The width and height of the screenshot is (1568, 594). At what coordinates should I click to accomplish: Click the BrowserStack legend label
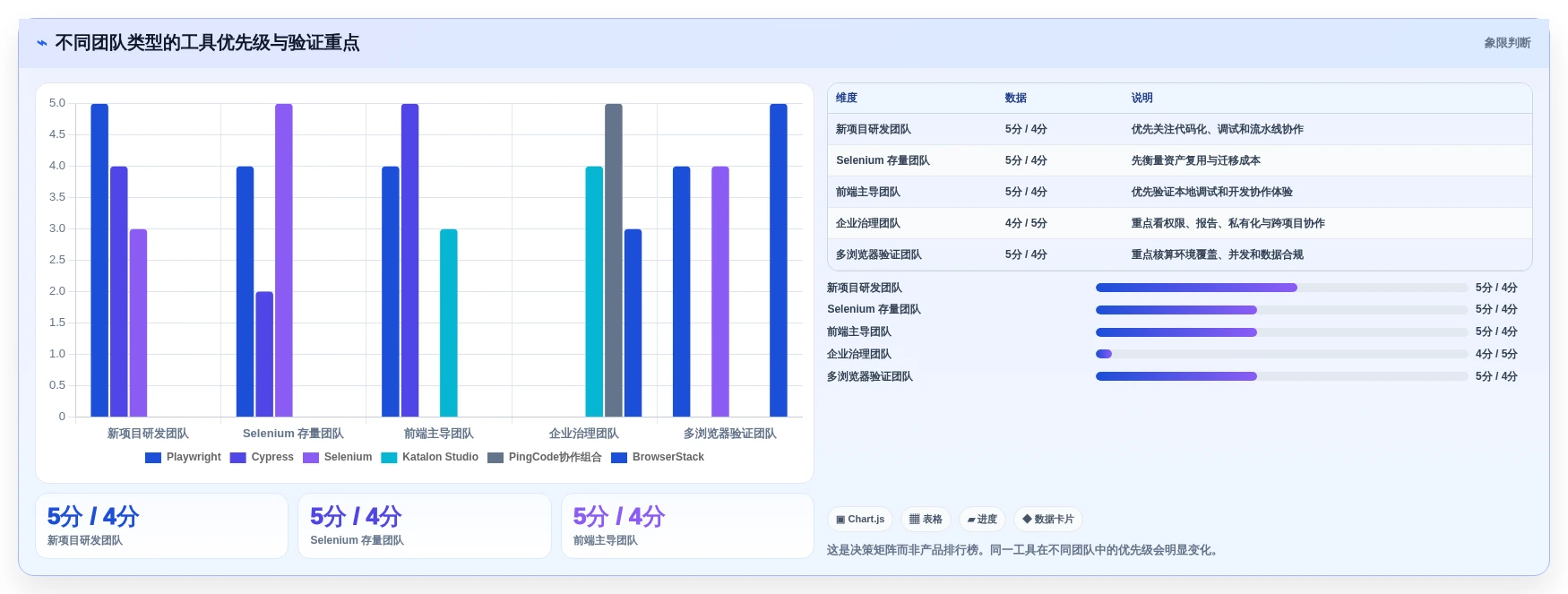coord(668,457)
